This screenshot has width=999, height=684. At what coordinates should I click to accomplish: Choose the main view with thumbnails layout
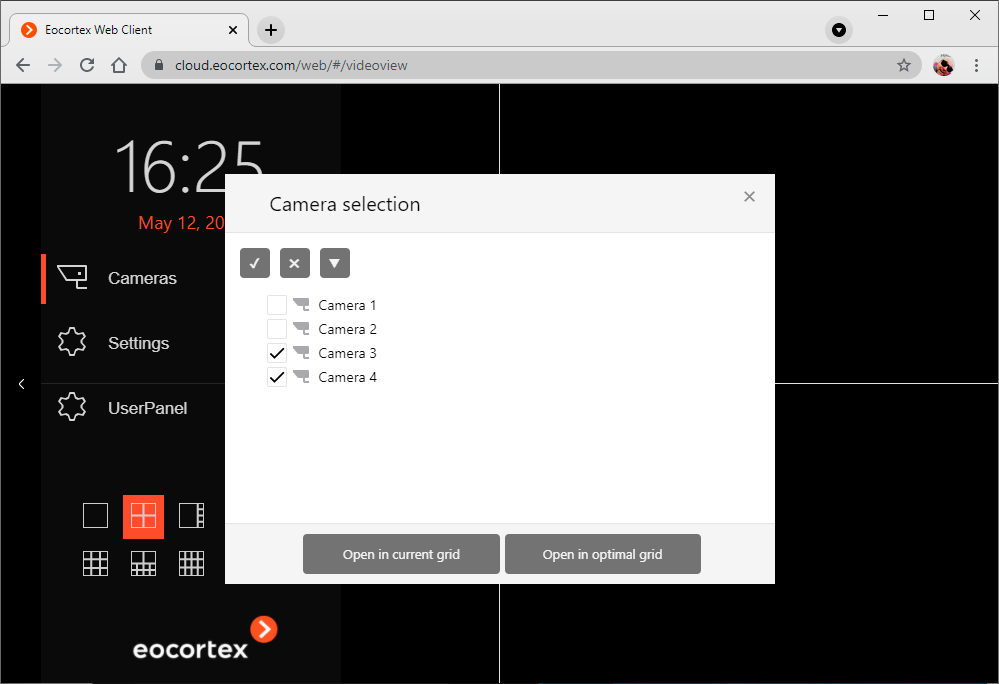[x=191, y=515]
